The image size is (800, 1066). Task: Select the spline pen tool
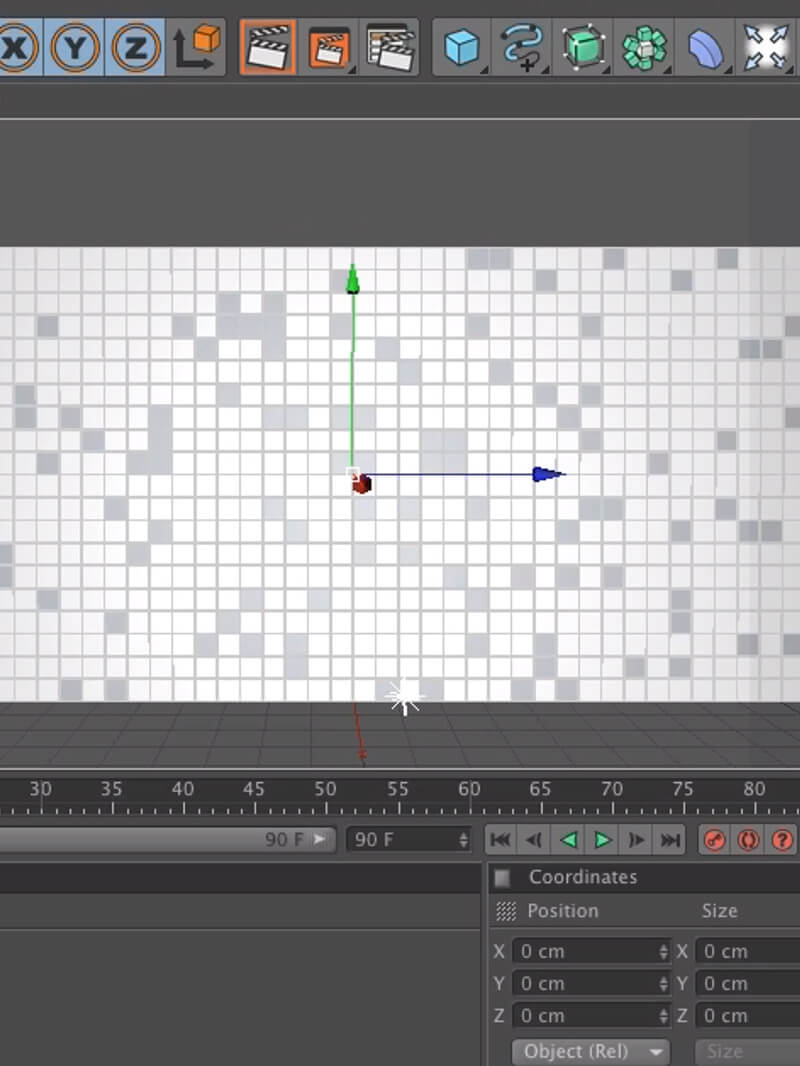[x=522, y=47]
